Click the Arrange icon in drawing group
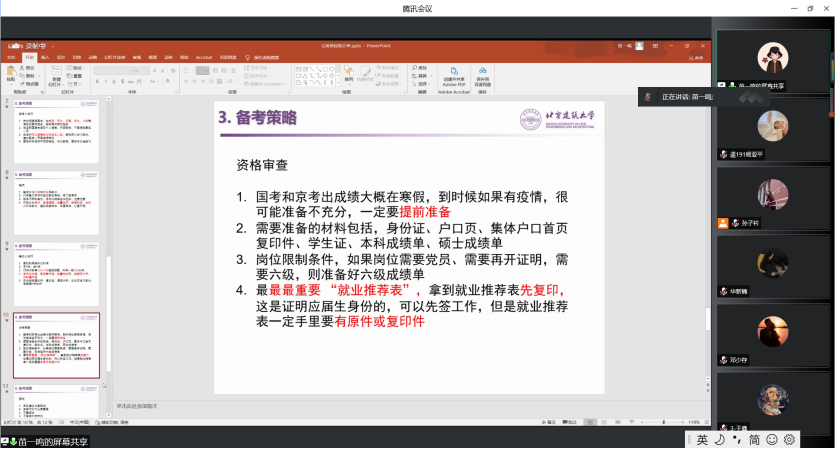The width and height of the screenshot is (836, 449). pos(349,74)
